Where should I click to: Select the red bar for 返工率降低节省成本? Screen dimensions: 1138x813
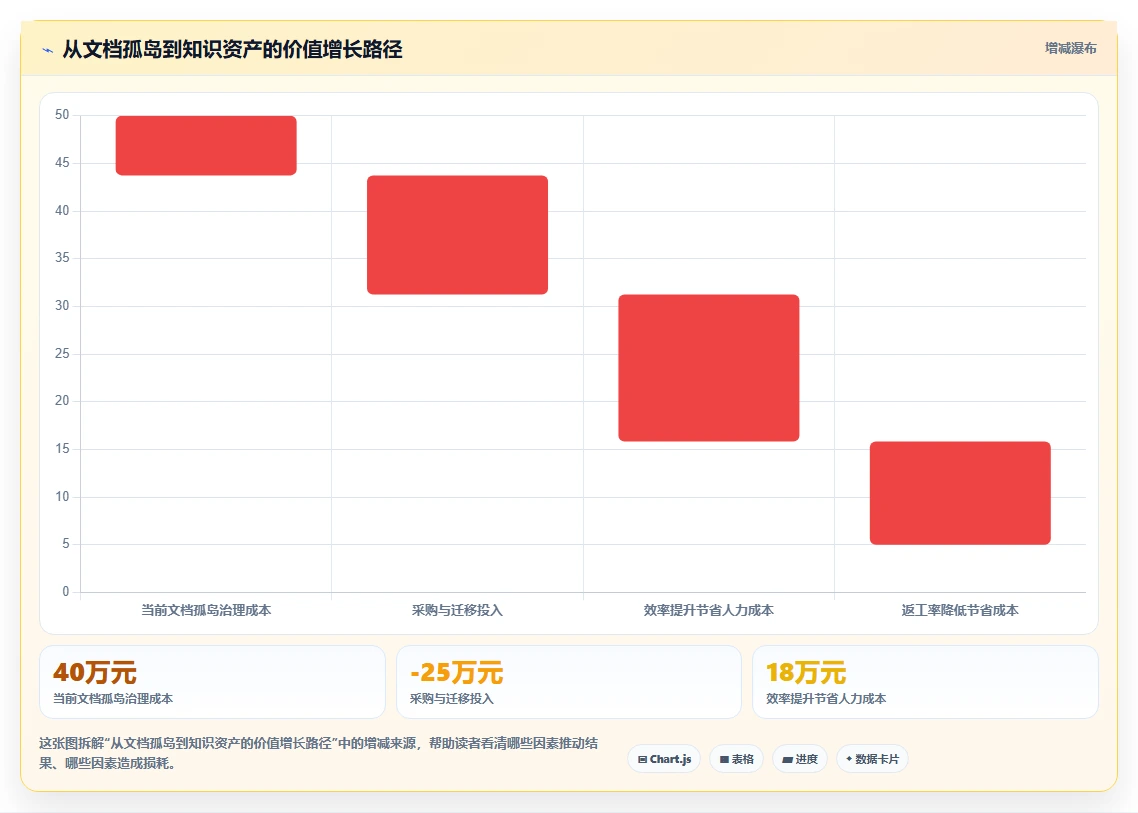pos(960,493)
